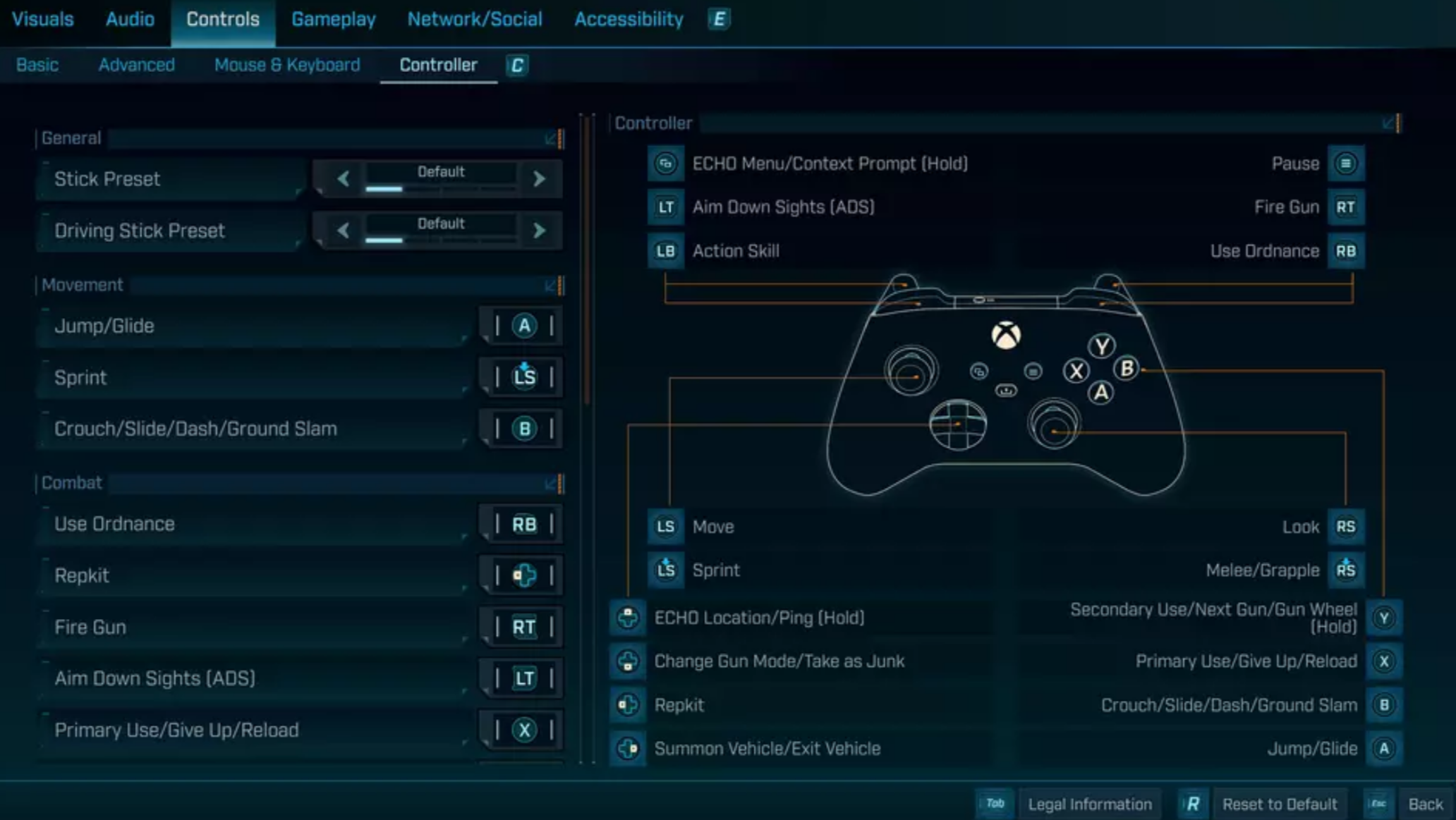Collapse the General section

point(551,138)
